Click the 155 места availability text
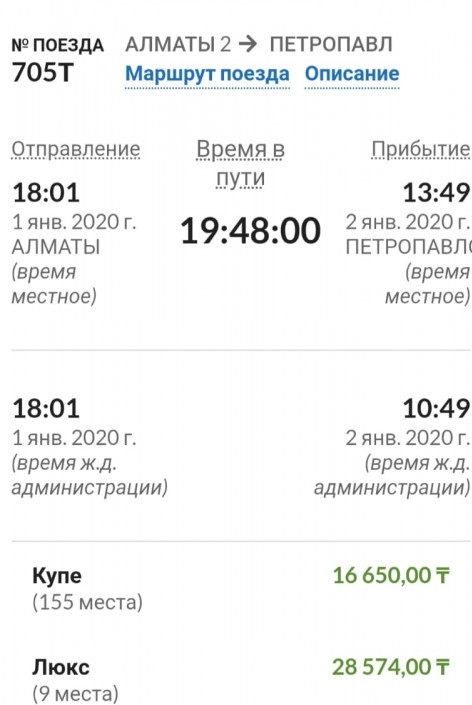 click(x=87, y=602)
